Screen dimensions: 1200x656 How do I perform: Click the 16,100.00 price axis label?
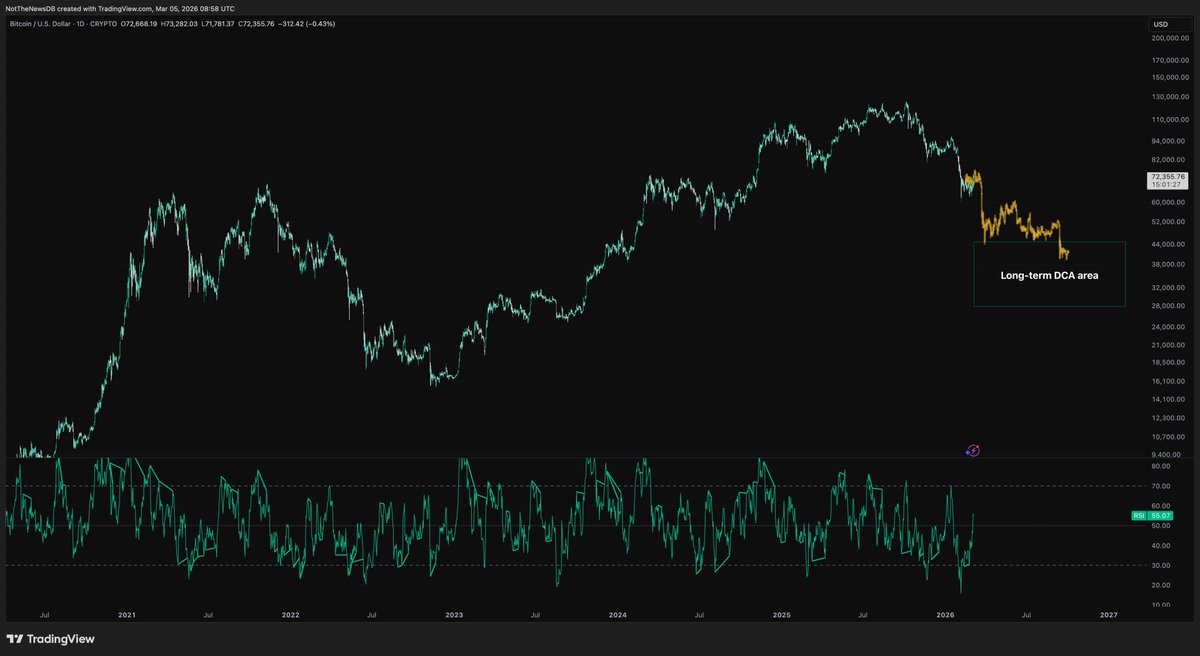pyautogui.click(x=1168, y=382)
